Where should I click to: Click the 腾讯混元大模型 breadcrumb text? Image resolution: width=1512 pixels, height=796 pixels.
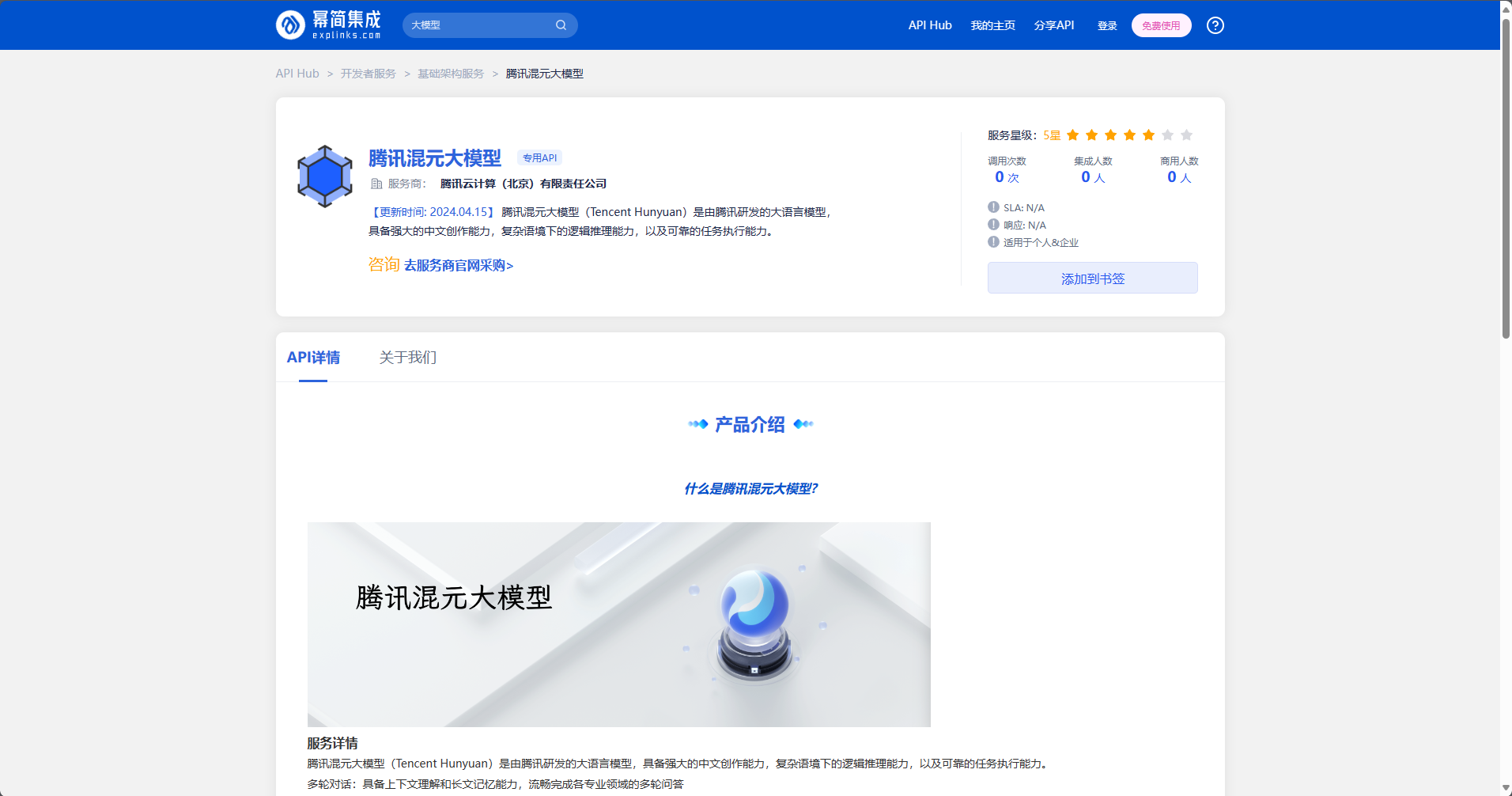(545, 74)
